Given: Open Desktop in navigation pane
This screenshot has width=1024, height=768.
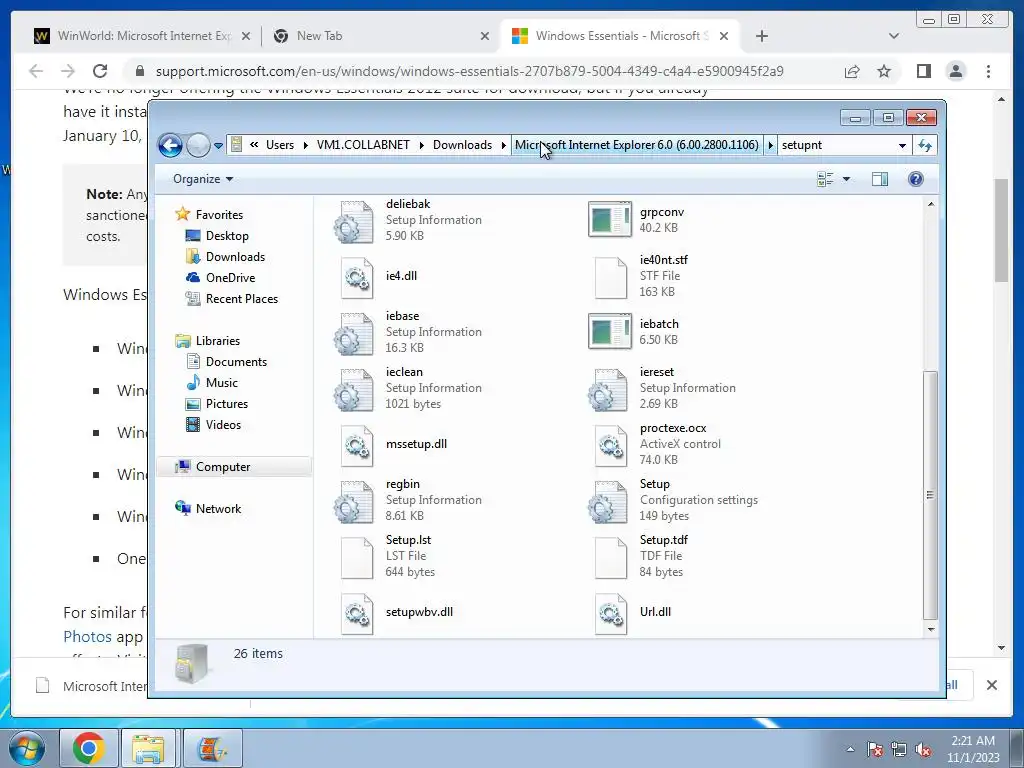Looking at the screenshot, I should click(x=227, y=236).
